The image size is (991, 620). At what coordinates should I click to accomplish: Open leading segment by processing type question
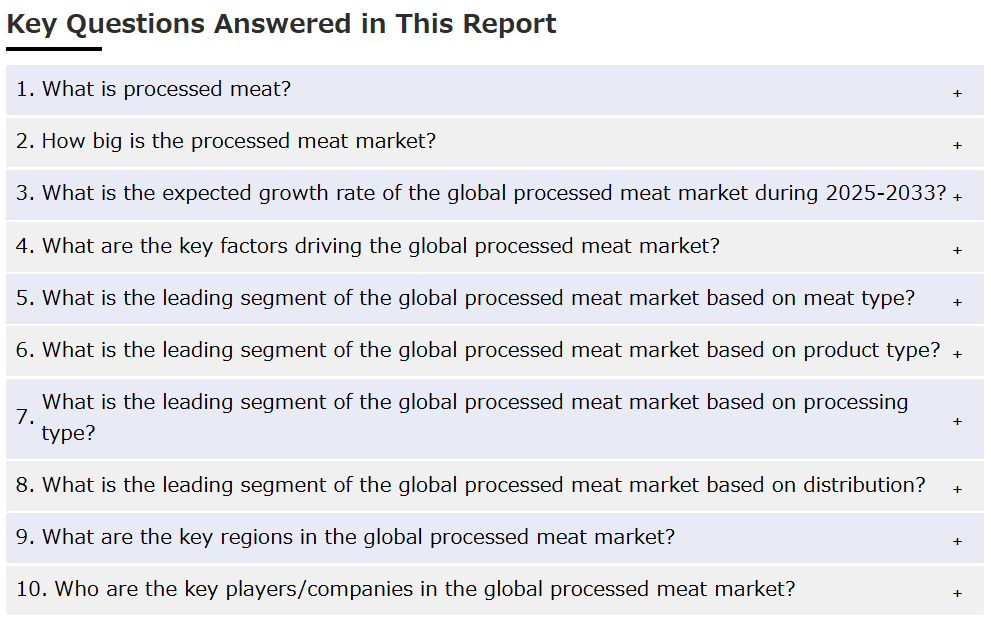495,419
